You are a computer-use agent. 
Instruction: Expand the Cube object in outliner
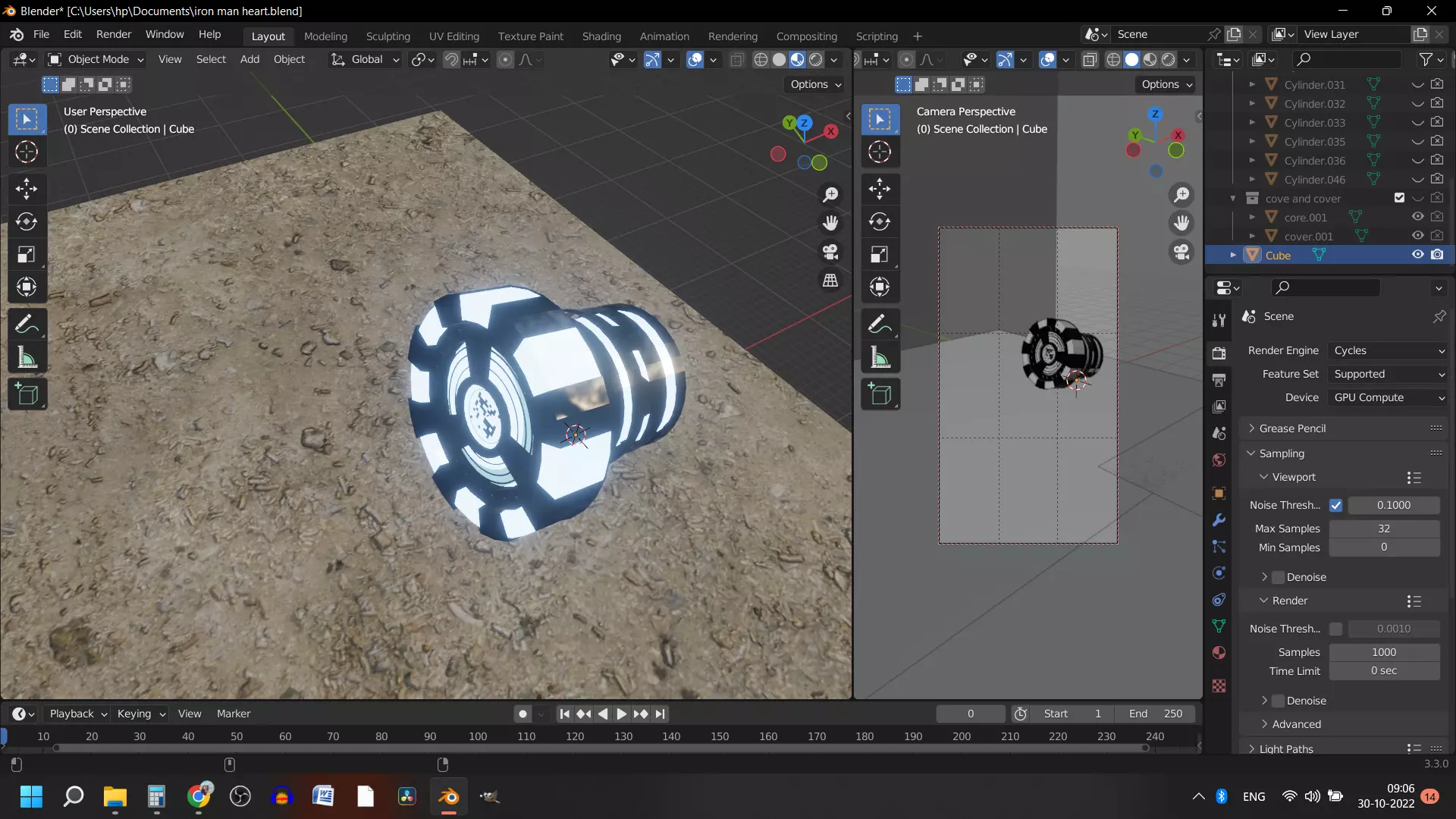coord(1233,255)
